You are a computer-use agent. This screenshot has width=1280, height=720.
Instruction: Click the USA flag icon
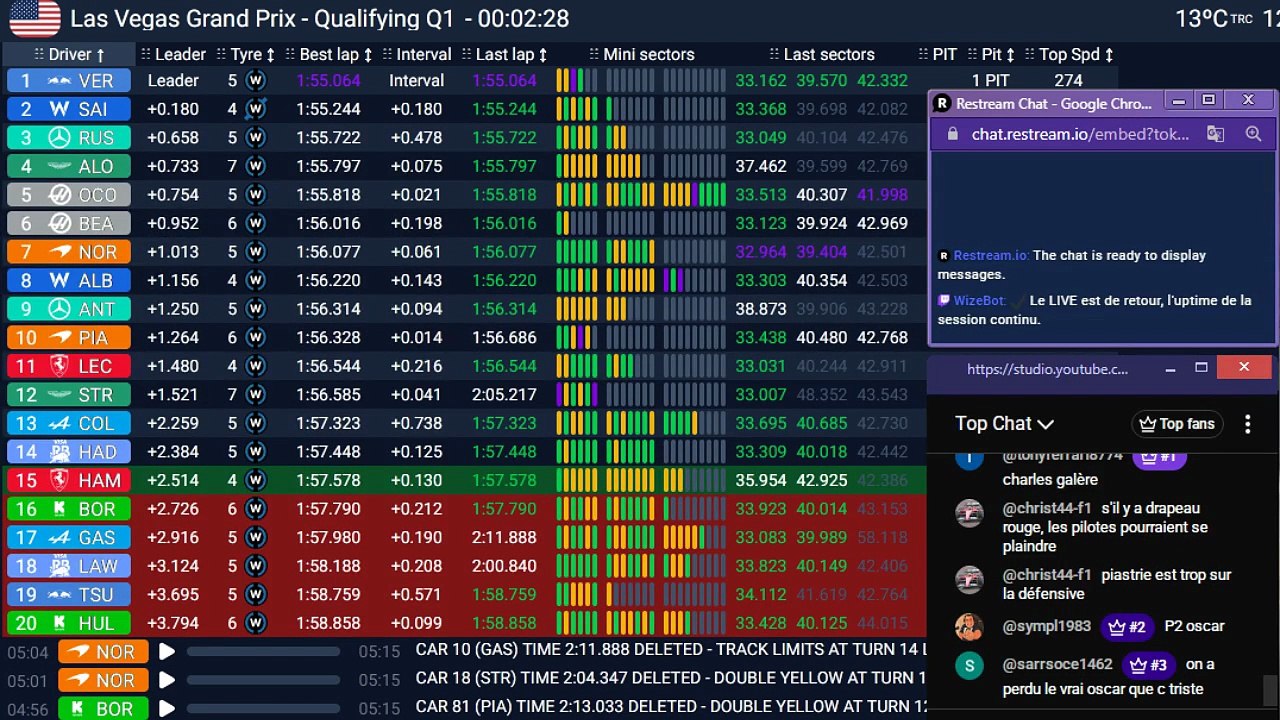point(35,17)
